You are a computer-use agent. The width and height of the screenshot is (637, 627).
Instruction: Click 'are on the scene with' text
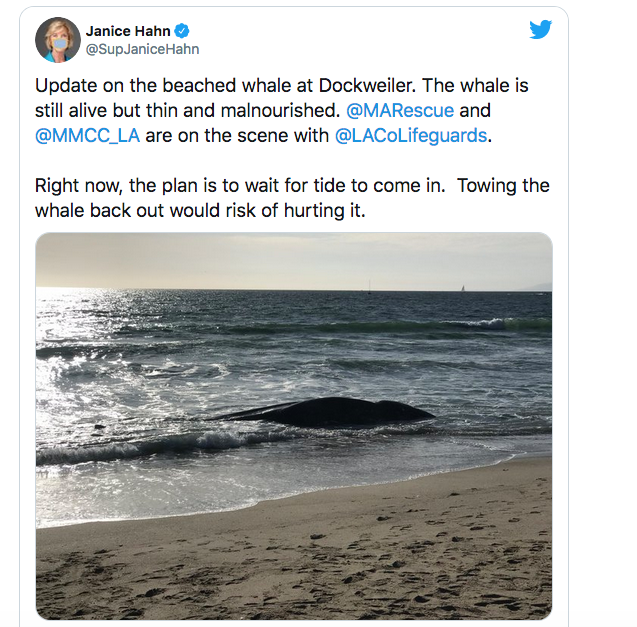coord(238,135)
